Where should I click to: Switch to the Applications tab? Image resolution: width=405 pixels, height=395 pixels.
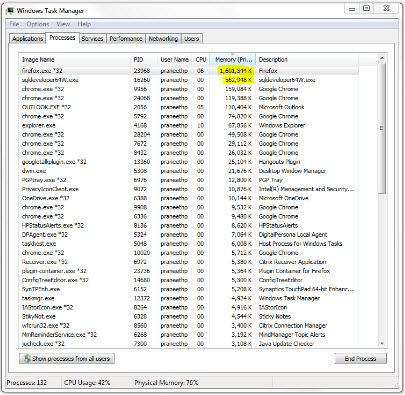click(x=28, y=39)
